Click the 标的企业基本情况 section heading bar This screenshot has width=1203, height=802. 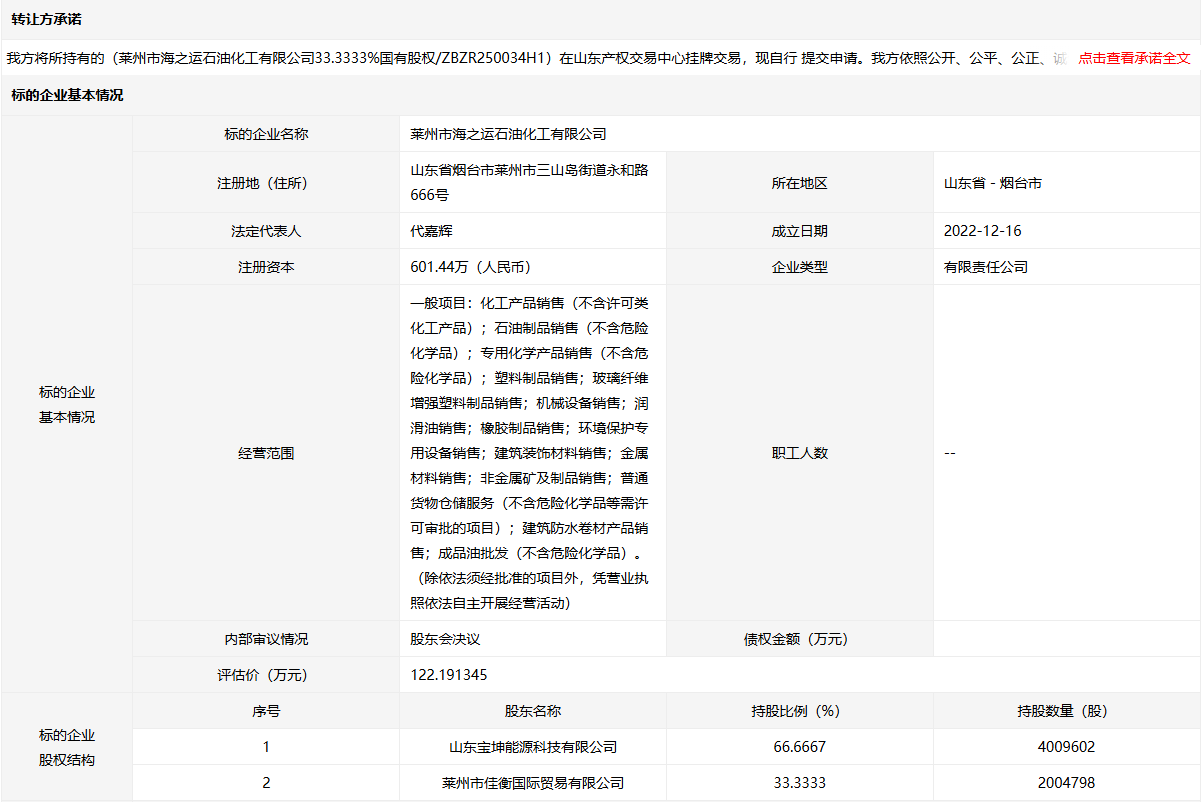(68, 96)
